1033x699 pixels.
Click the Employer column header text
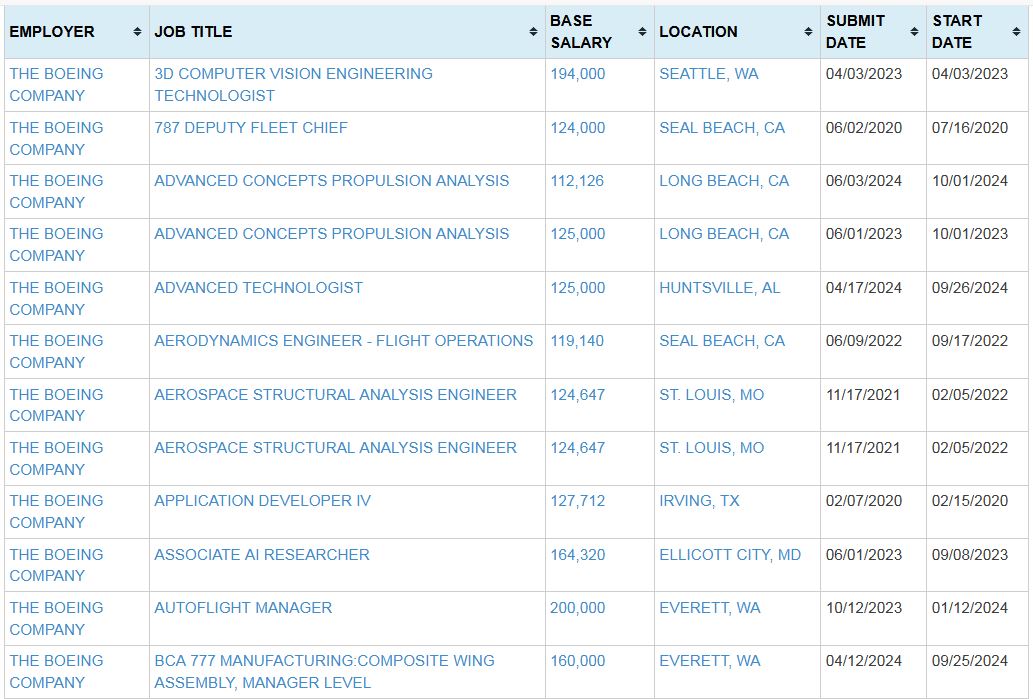point(52,32)
